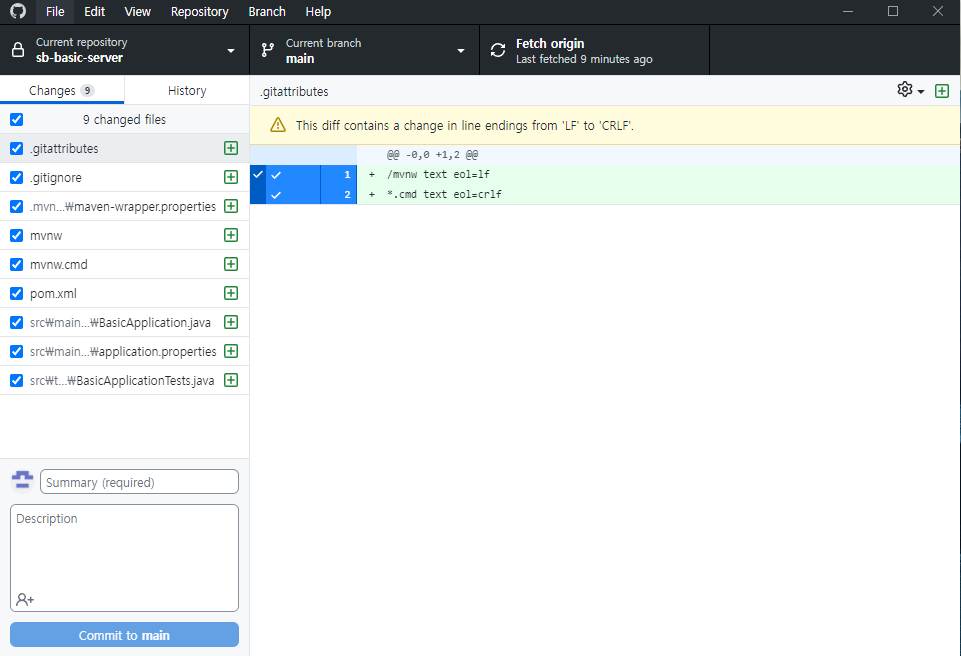Expand the diff settings dropdown arrow

pos(921,91)
